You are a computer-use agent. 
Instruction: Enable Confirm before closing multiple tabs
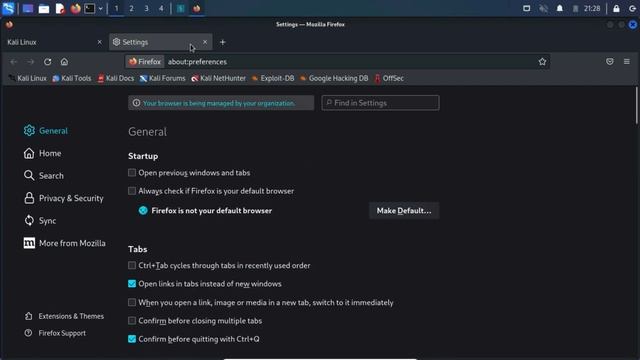coord(132,321)
